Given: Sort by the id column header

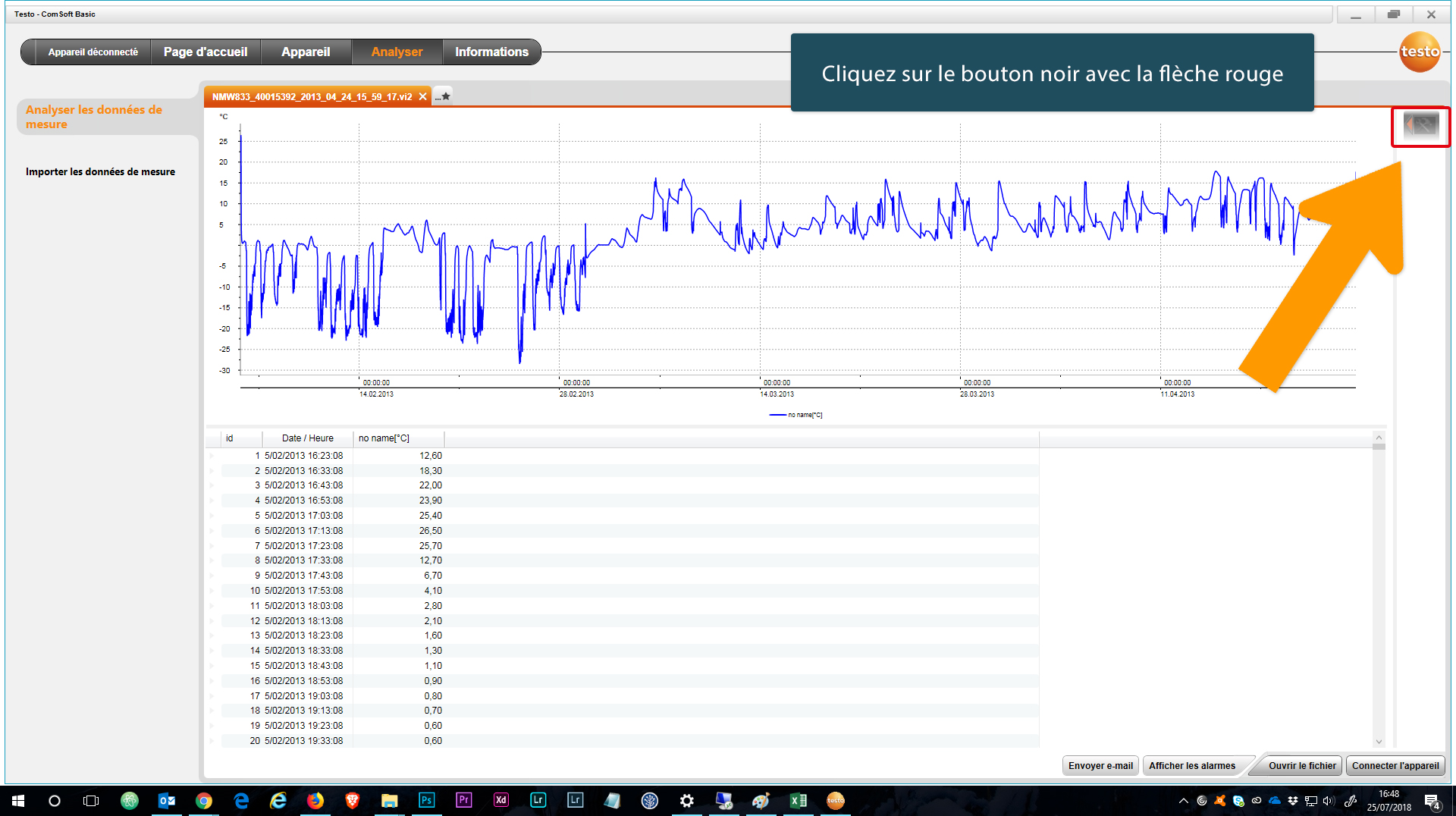Looking at the screenshot, I should pyautogui.click(x=242, y=438).
